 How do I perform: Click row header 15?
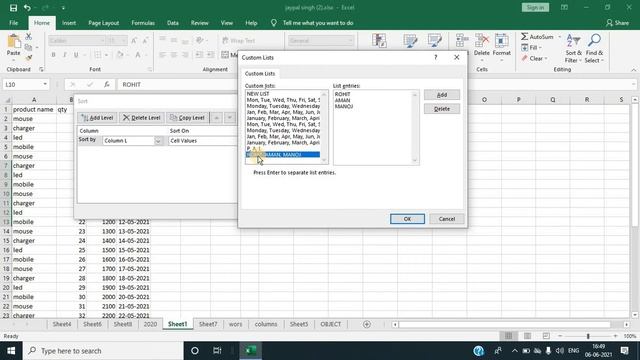pos(6,241)
